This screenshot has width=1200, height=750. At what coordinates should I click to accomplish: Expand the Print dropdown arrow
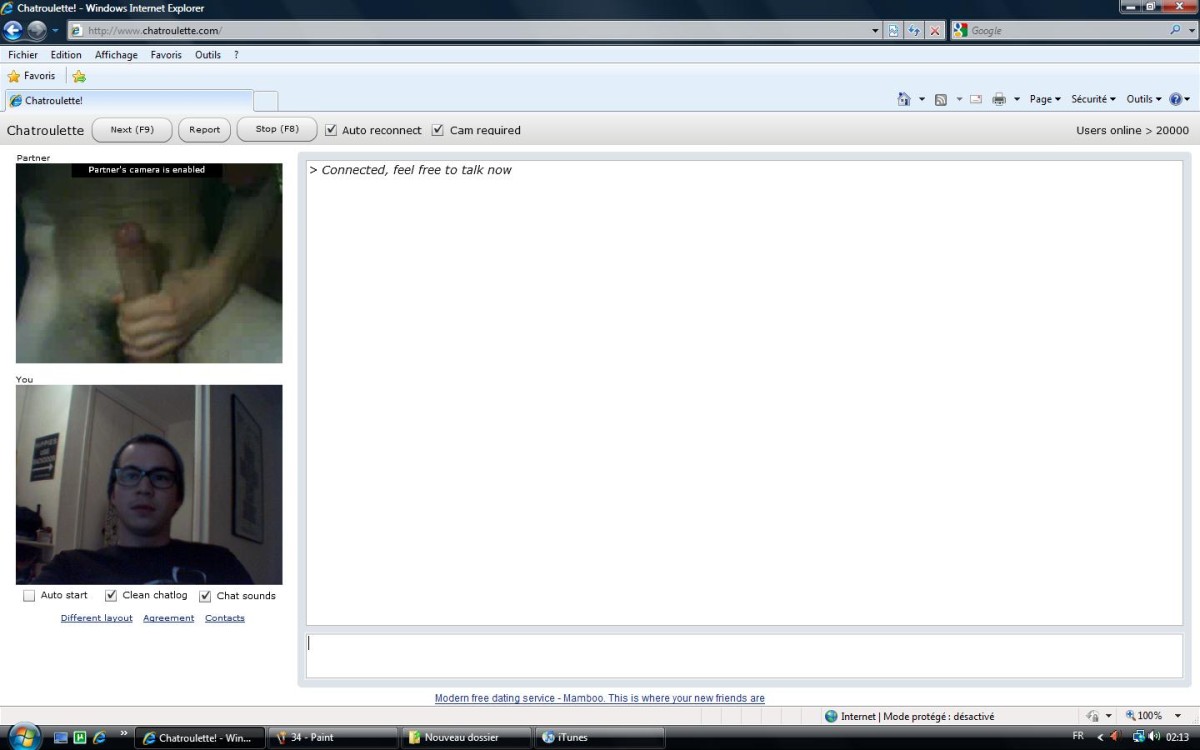[x=1017, y=99]
